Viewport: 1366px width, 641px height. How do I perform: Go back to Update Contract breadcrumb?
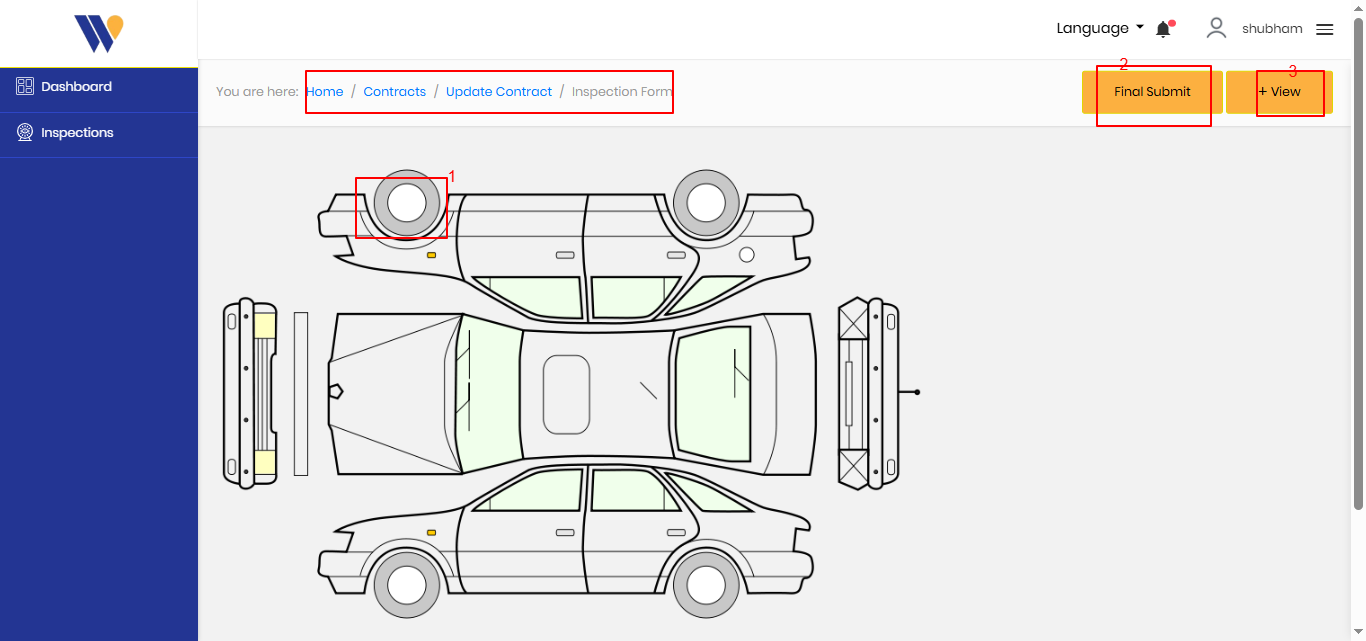tap(498, 92)
